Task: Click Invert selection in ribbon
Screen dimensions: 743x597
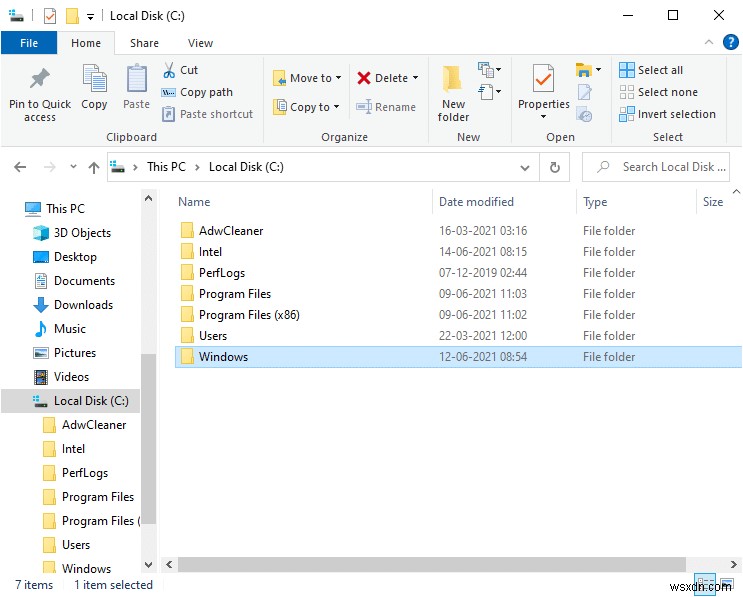Action: [x=667, y=114]
